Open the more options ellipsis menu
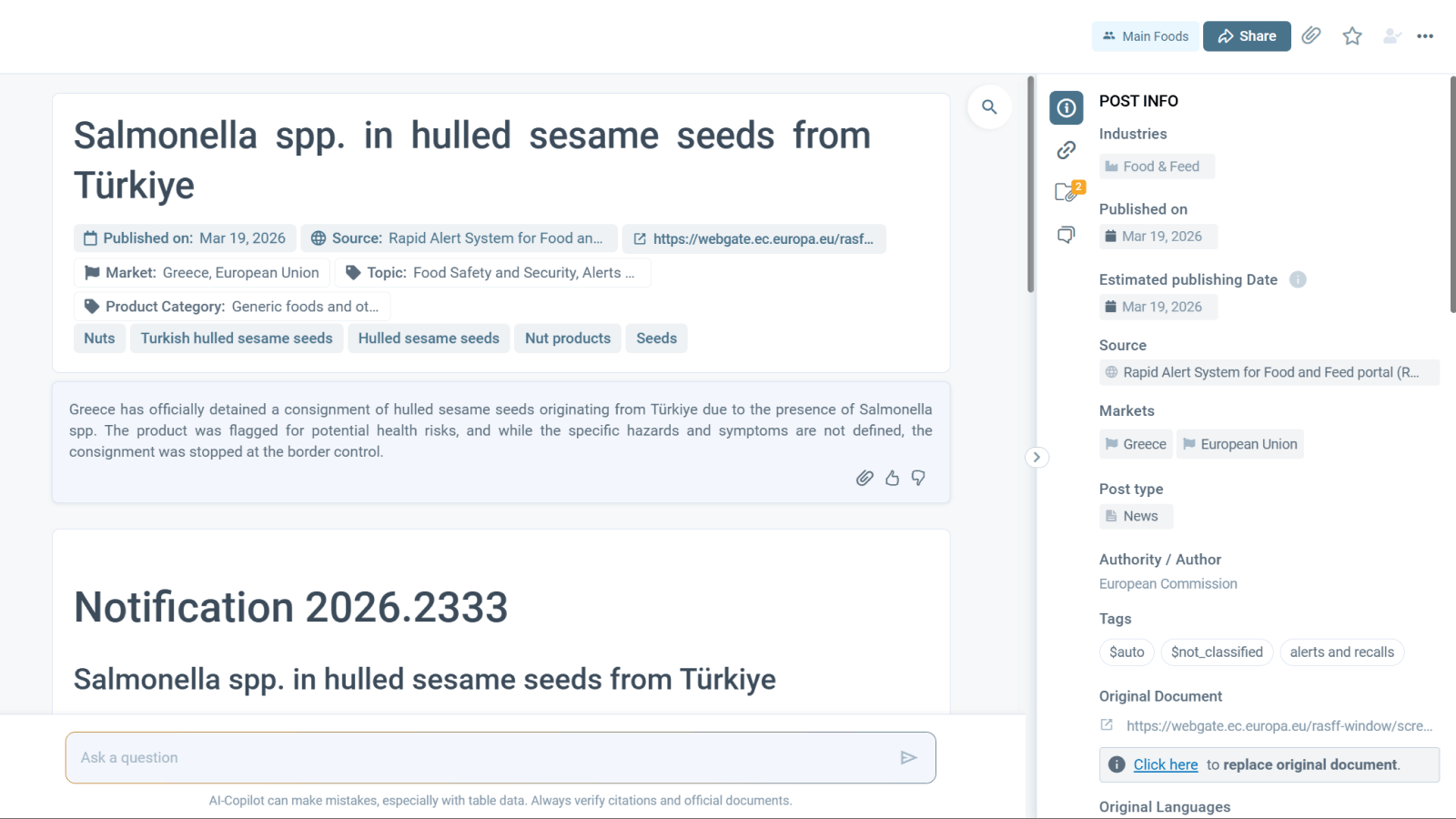 tap(1425, 36)
